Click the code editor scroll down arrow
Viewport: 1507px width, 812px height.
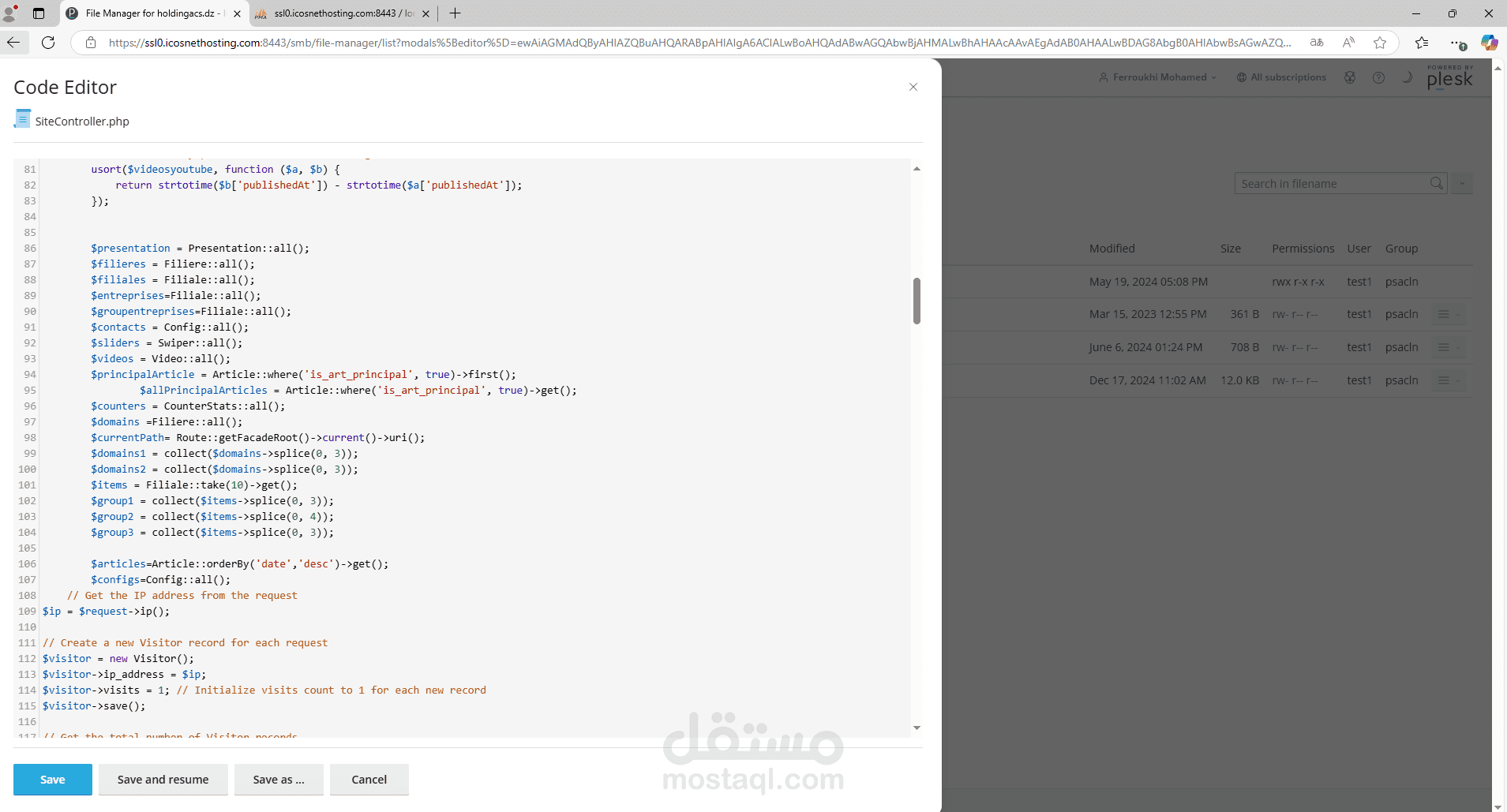[917, 728]
